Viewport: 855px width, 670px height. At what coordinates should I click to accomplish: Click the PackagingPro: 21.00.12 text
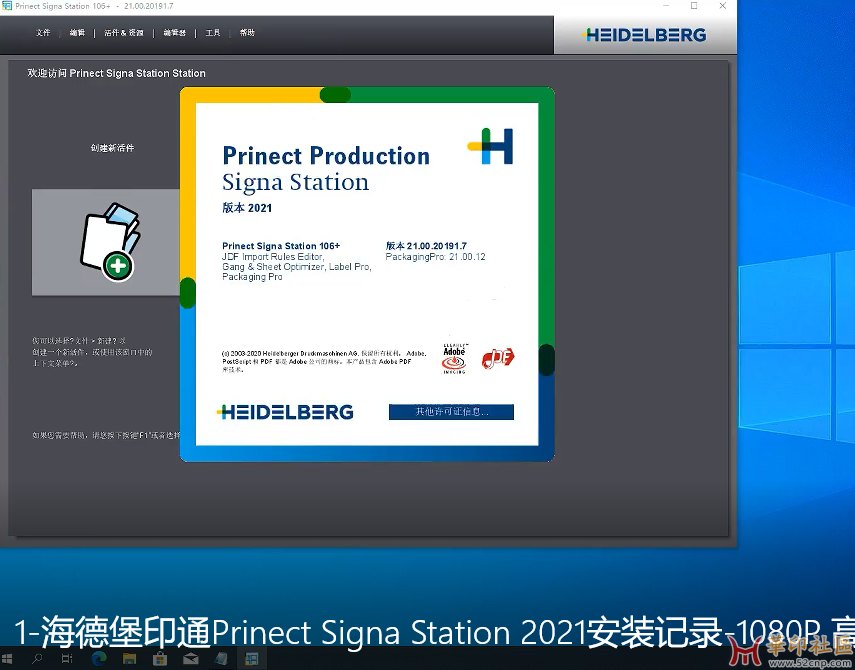[x=435, y=257]
